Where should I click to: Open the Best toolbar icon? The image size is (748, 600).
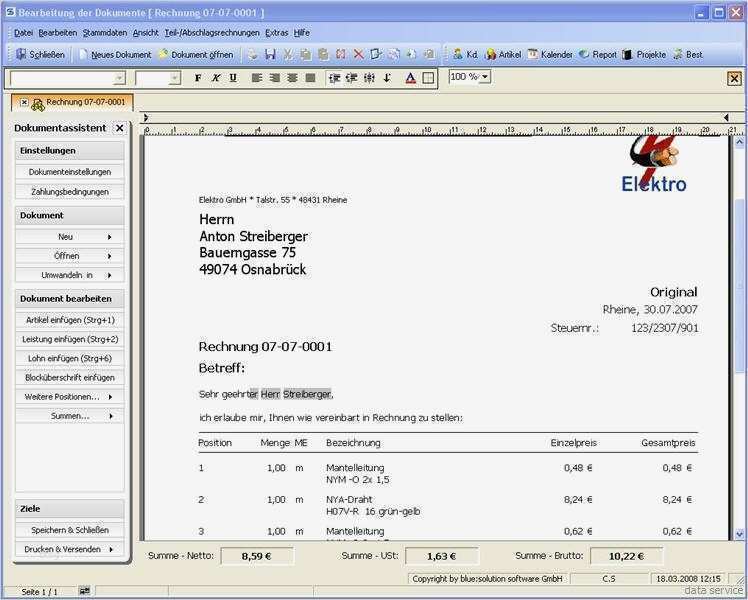pyautogui.click(x=687, y=54)
